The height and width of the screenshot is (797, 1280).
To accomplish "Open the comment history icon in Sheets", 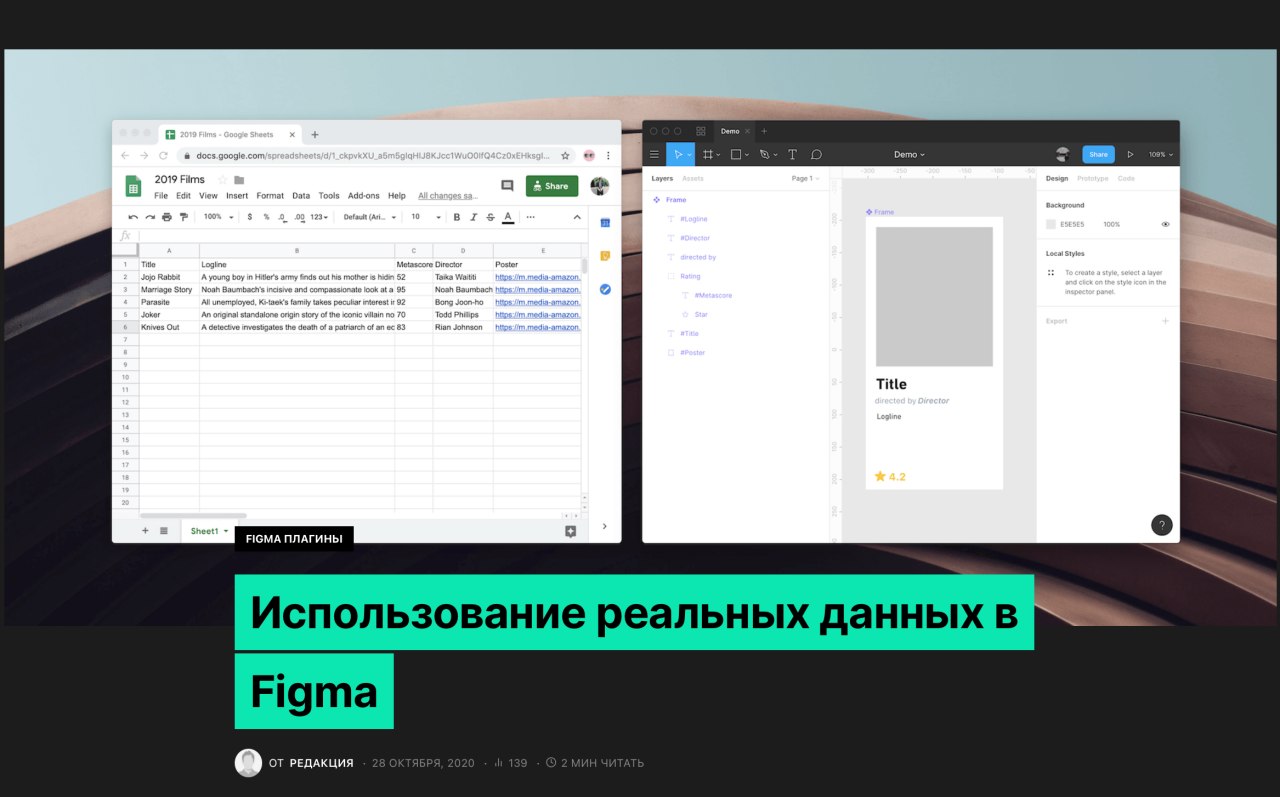I will tap(507, 186).
